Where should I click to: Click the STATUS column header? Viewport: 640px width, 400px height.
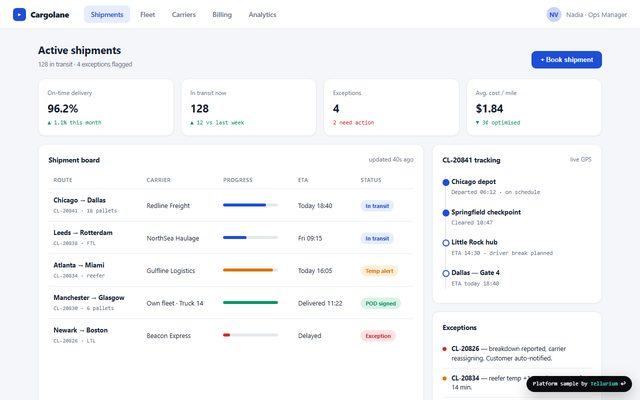(x=371, y=180)
